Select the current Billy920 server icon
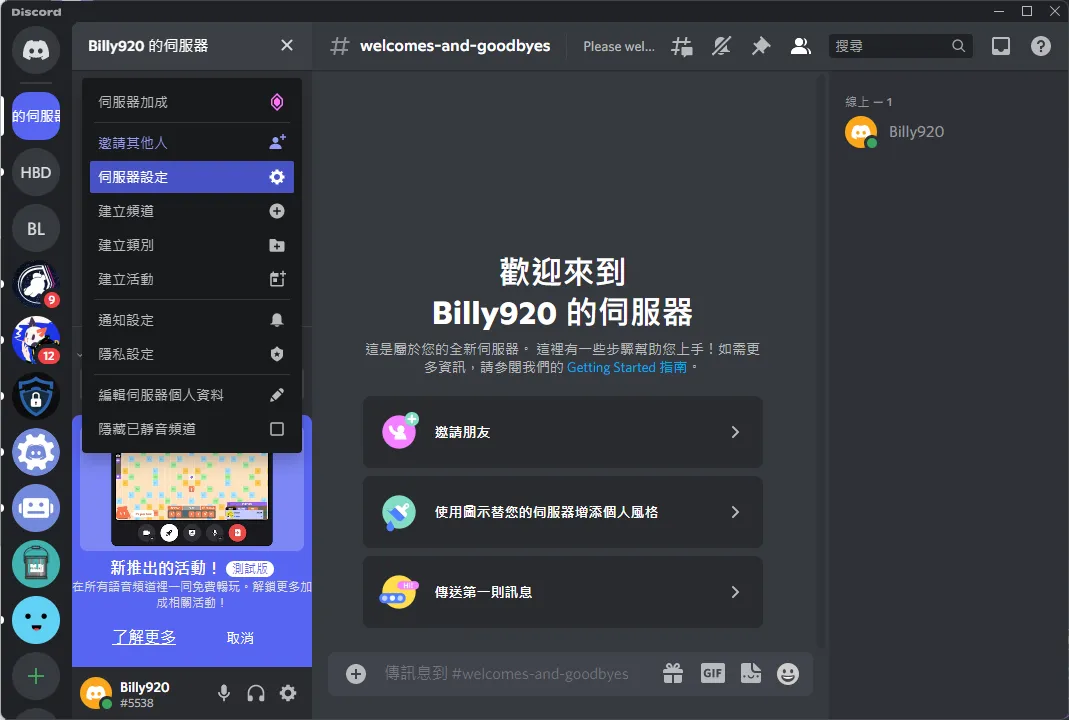The image size is (1069, 720). coord(36,116)
